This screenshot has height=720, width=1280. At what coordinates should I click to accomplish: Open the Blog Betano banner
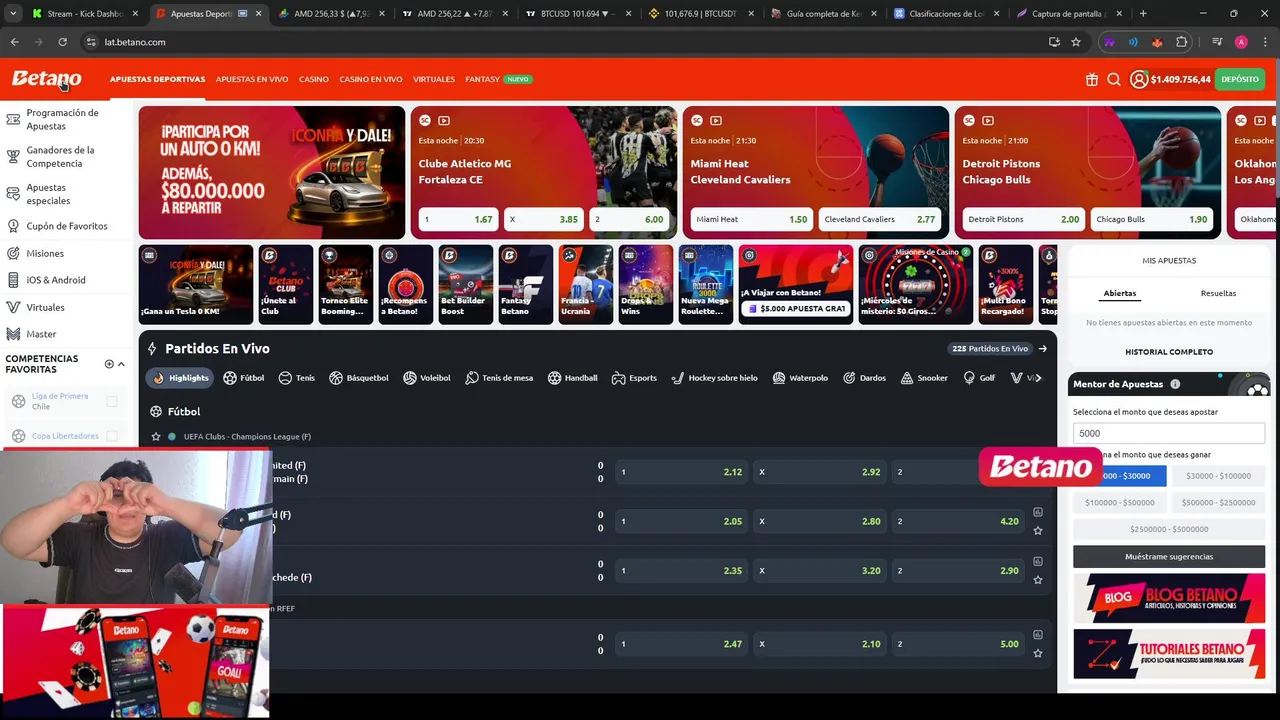click(x=1168, y=598)
